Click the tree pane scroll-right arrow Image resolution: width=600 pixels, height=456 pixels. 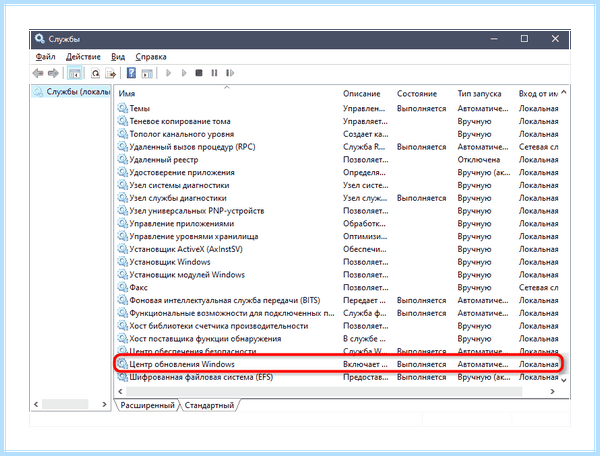click(104, 404)
